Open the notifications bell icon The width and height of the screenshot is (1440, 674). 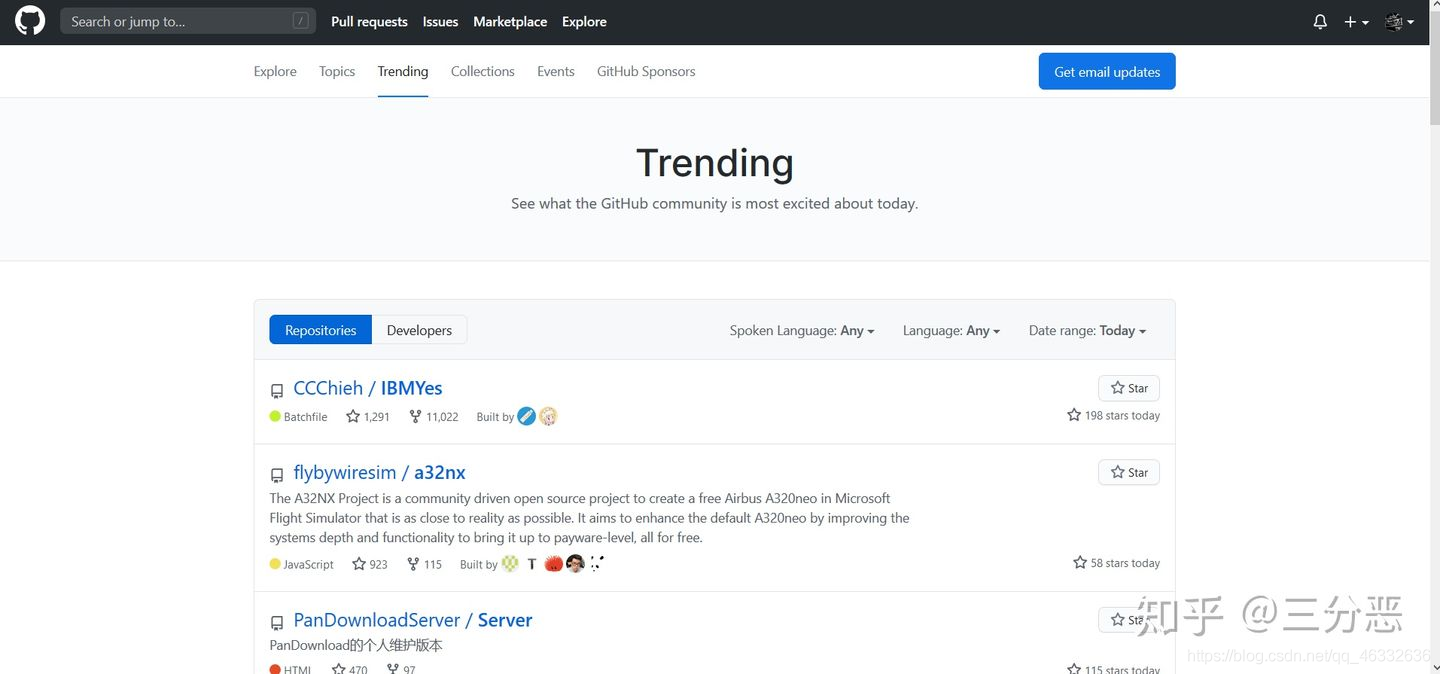(x=1320, y=21)
